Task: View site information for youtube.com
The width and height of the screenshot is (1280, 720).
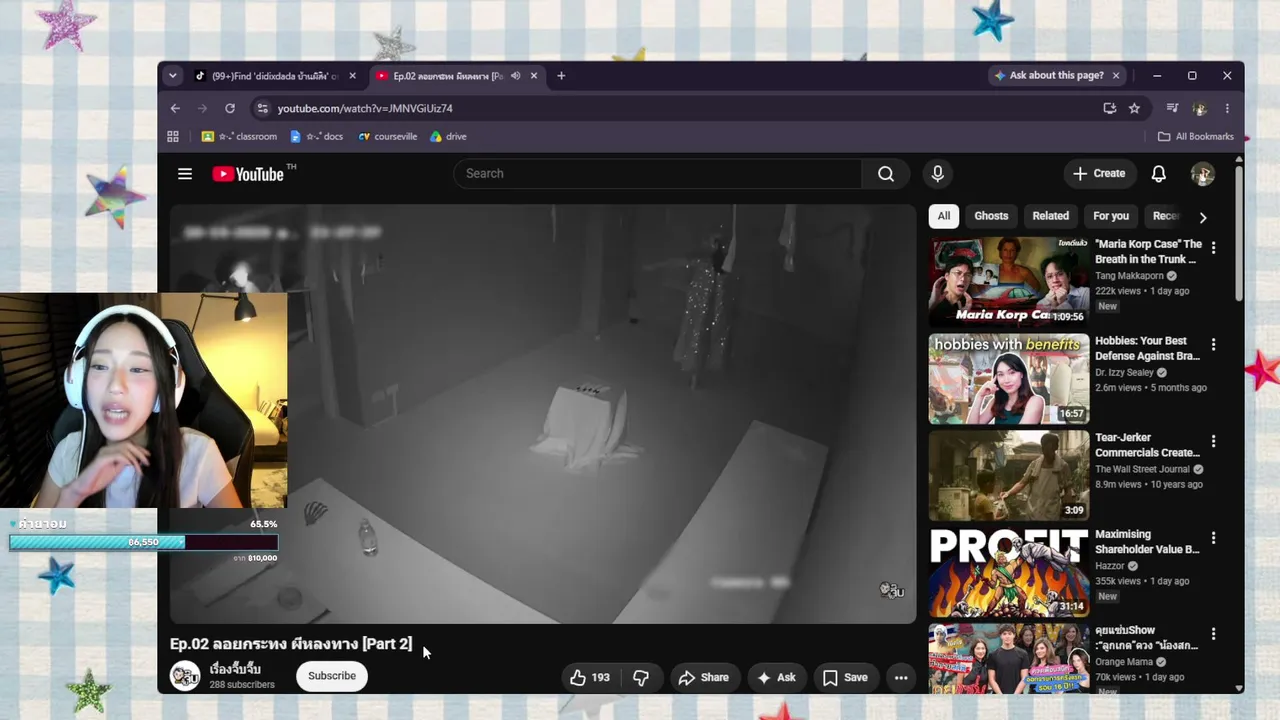Action: point(262,108)
